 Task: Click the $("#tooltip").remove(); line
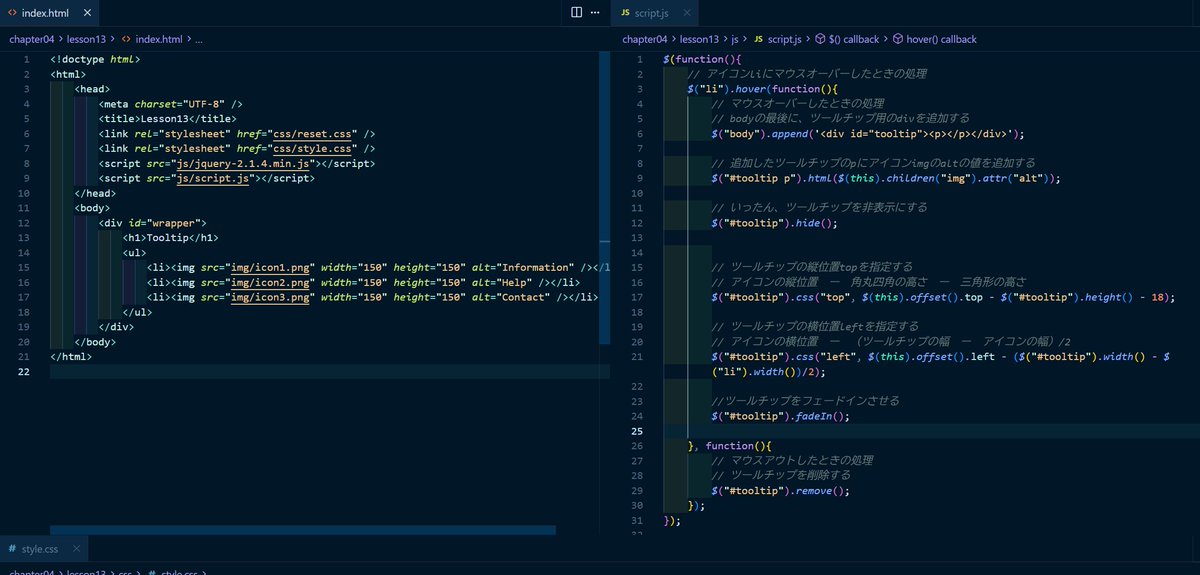[780, 491]
